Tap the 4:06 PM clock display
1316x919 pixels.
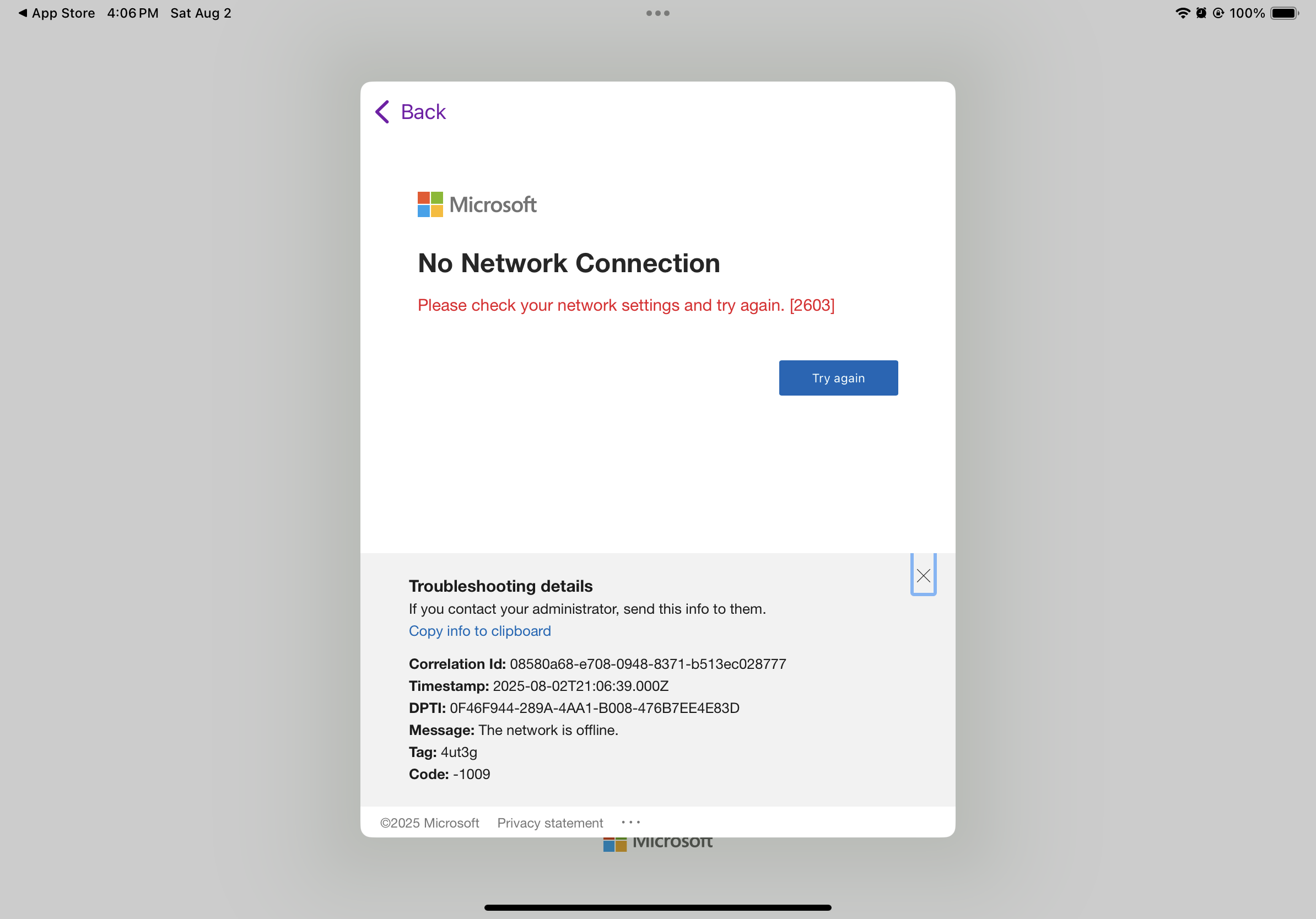pos(132,13)
